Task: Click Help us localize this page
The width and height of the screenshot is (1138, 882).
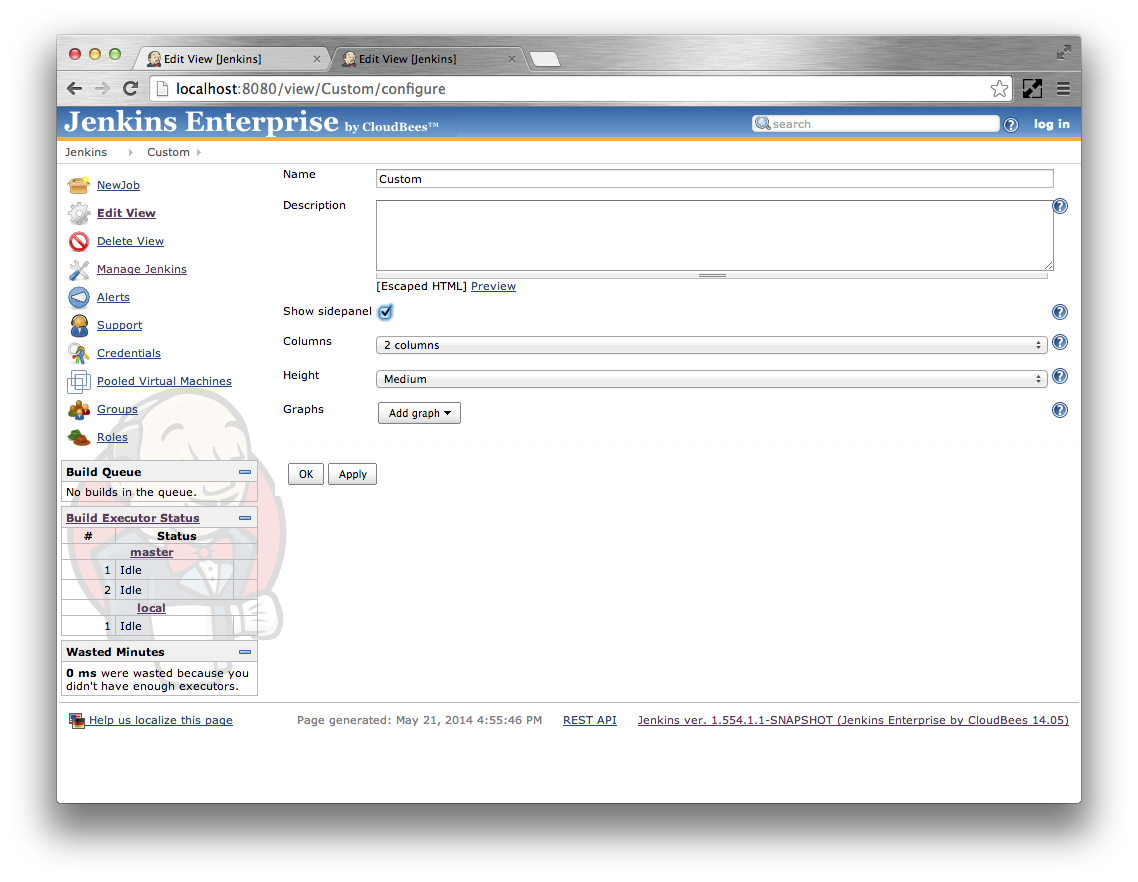Action: [x=160, y=720]
